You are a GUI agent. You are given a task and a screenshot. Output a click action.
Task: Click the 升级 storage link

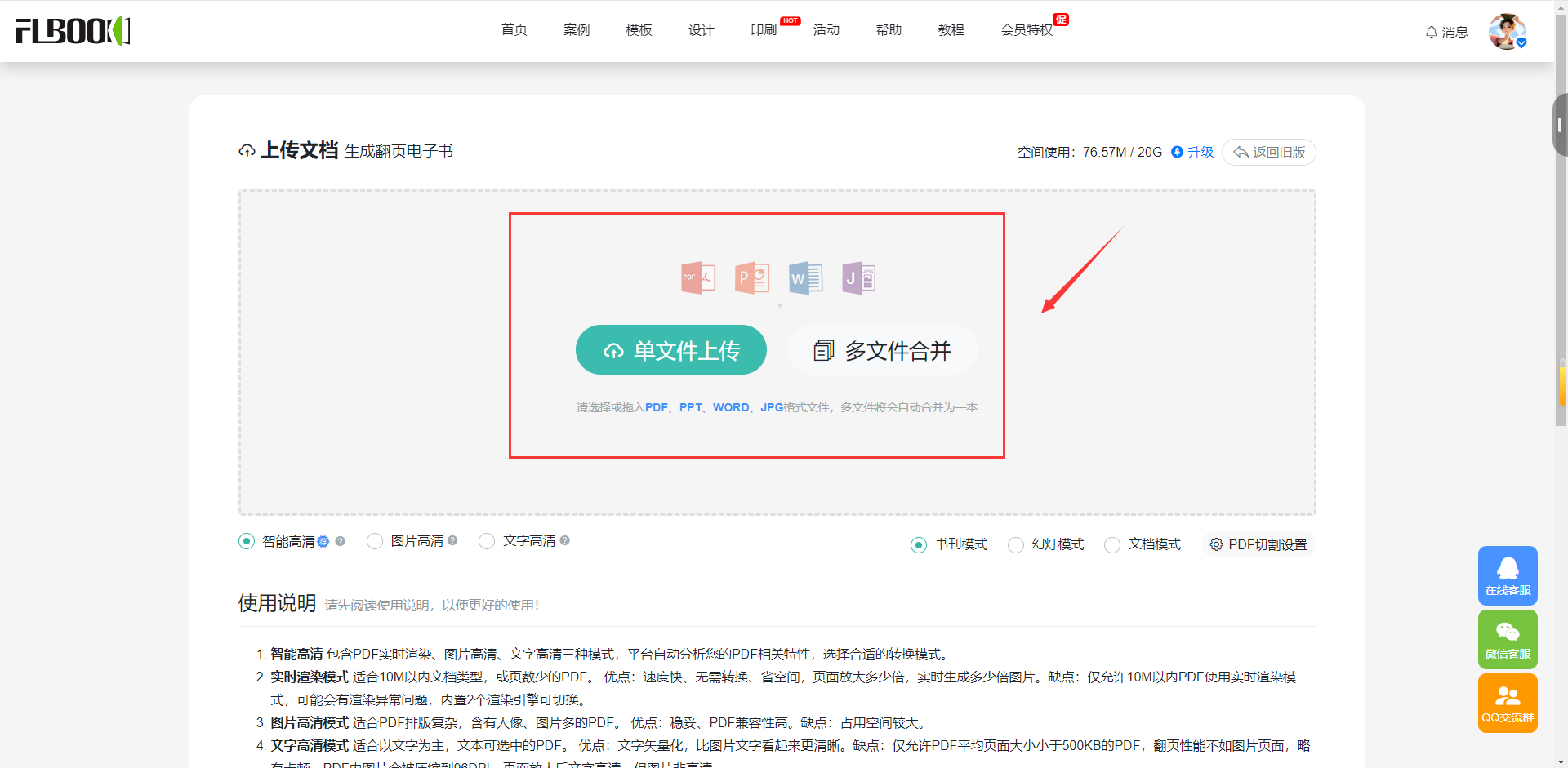click(1200, 152)
